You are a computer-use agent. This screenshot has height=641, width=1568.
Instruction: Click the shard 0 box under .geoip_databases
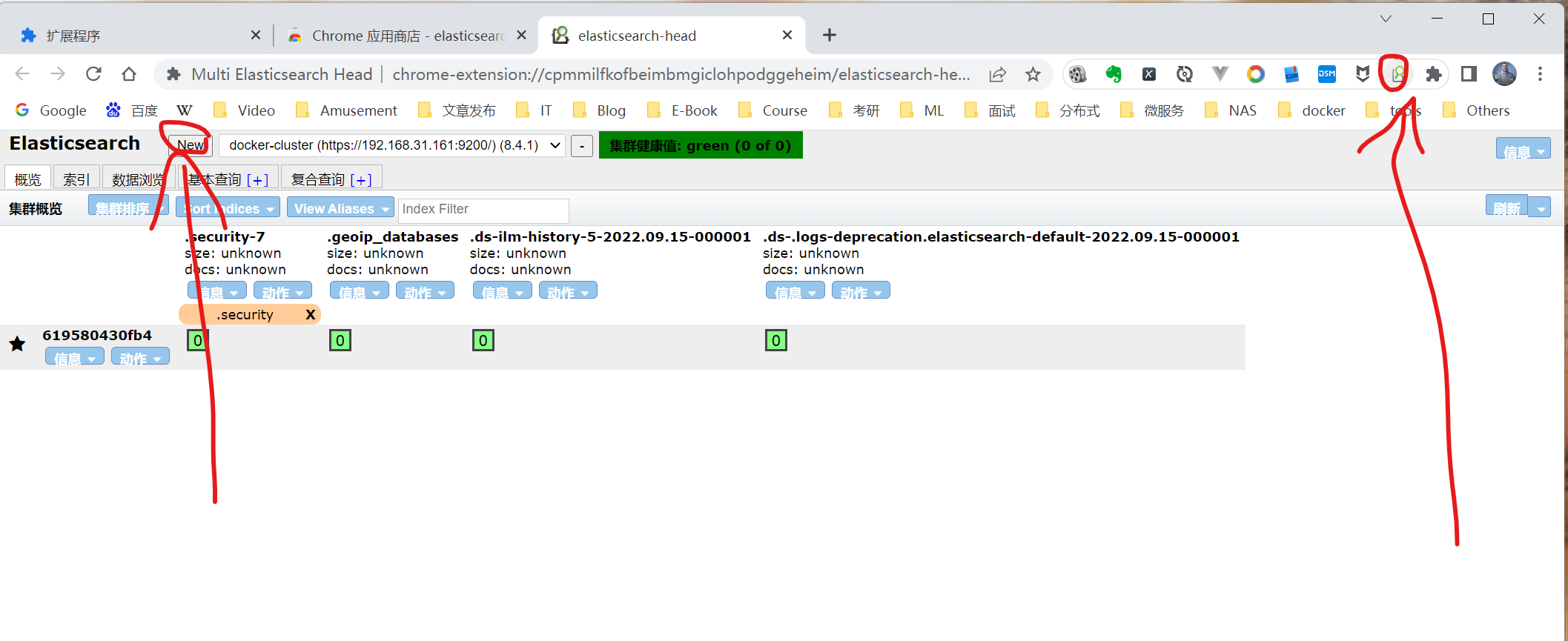click(340, 340)
